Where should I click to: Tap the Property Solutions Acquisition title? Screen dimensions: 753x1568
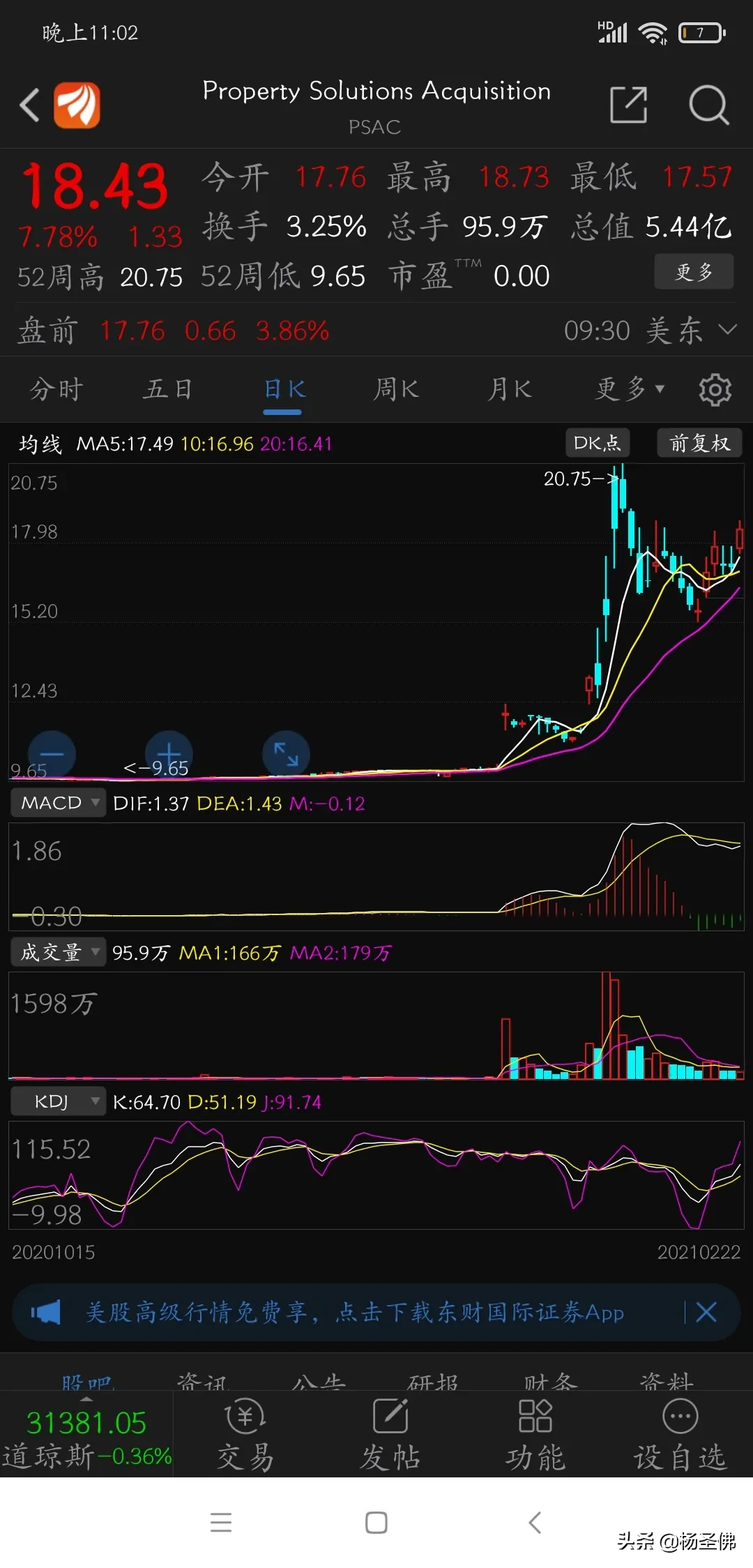[376, 91]
